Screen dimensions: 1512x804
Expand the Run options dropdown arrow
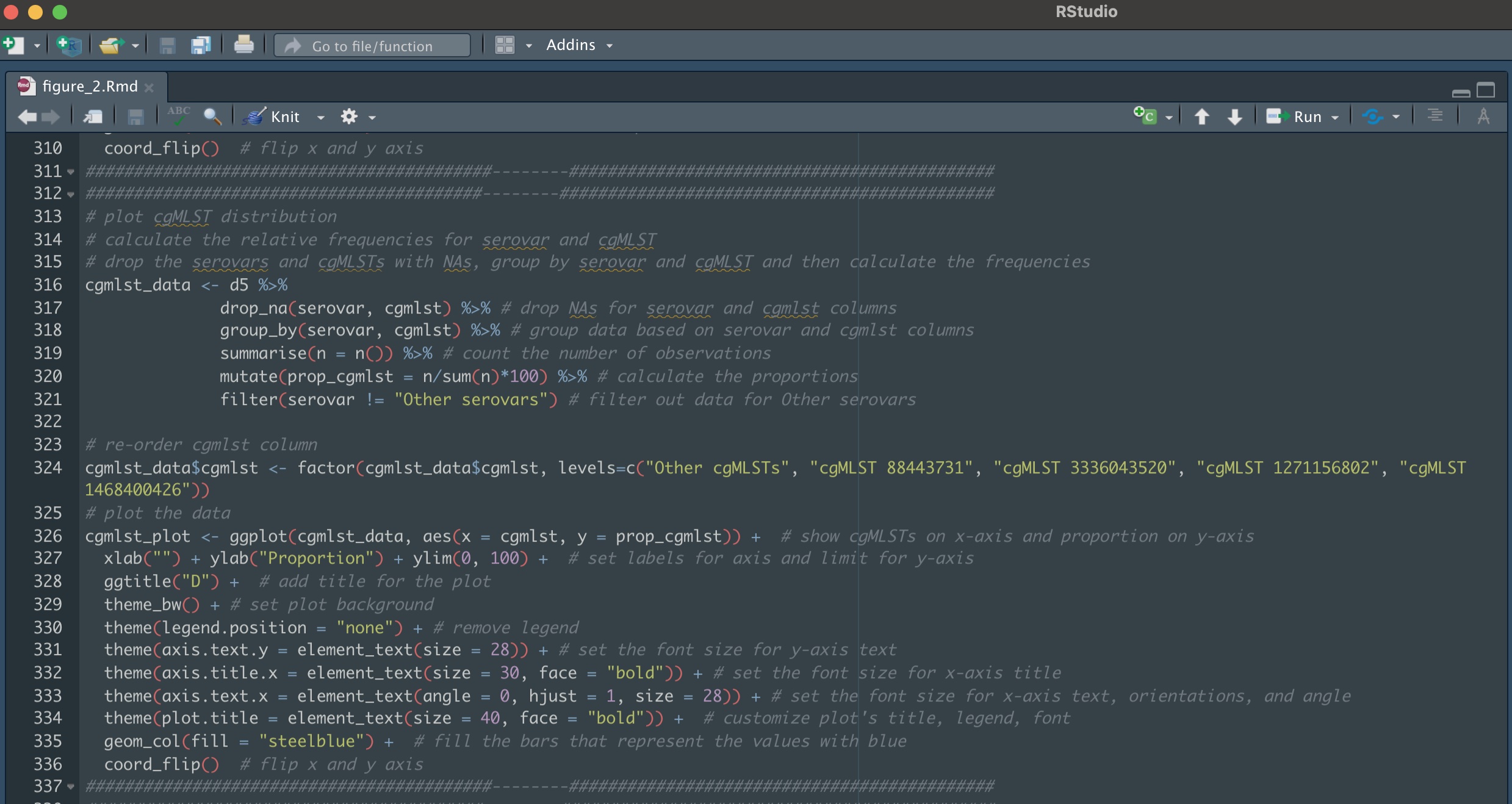tap(1335, 117)
